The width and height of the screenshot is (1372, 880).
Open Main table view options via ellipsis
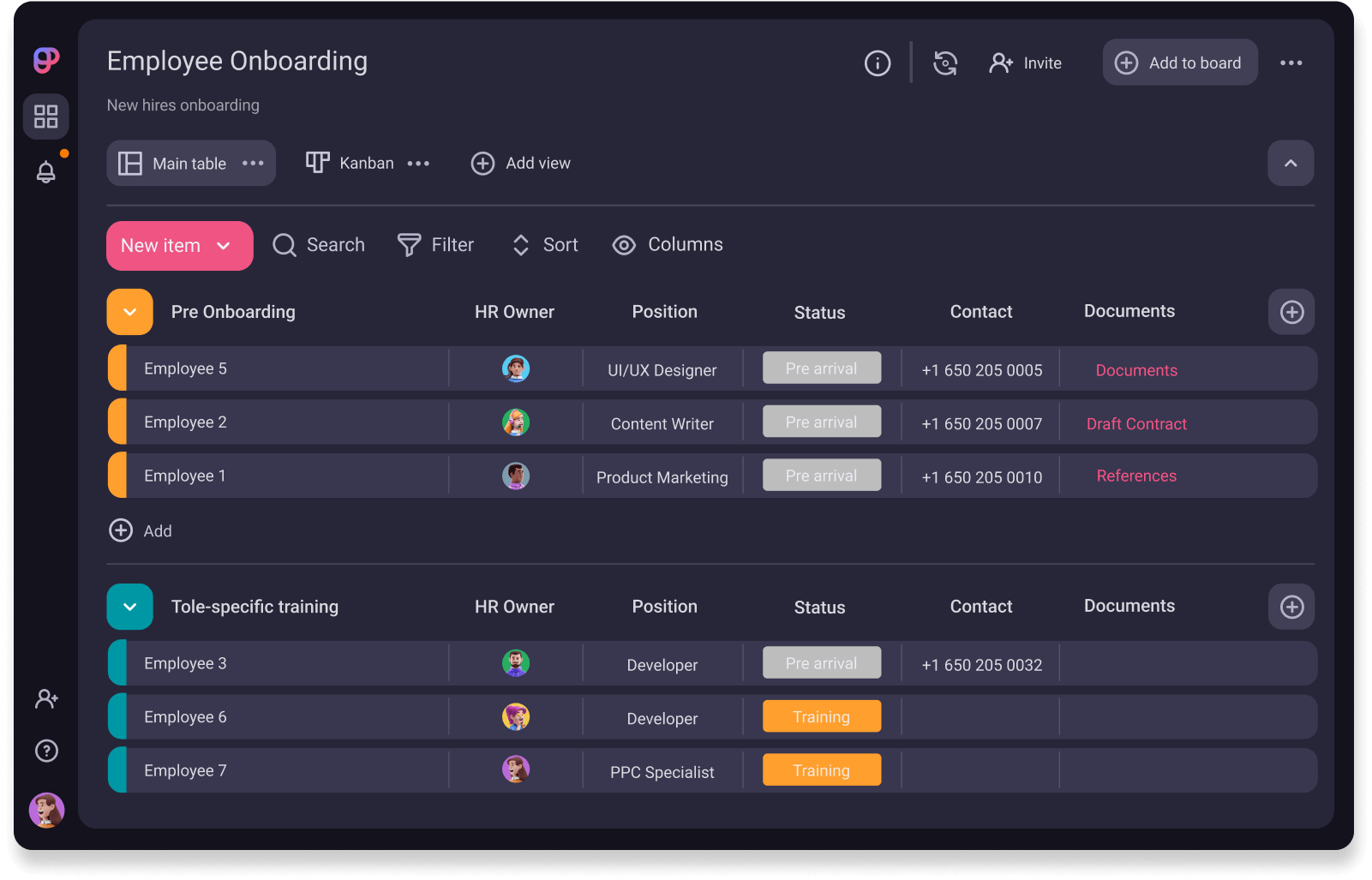click(253, 163)
